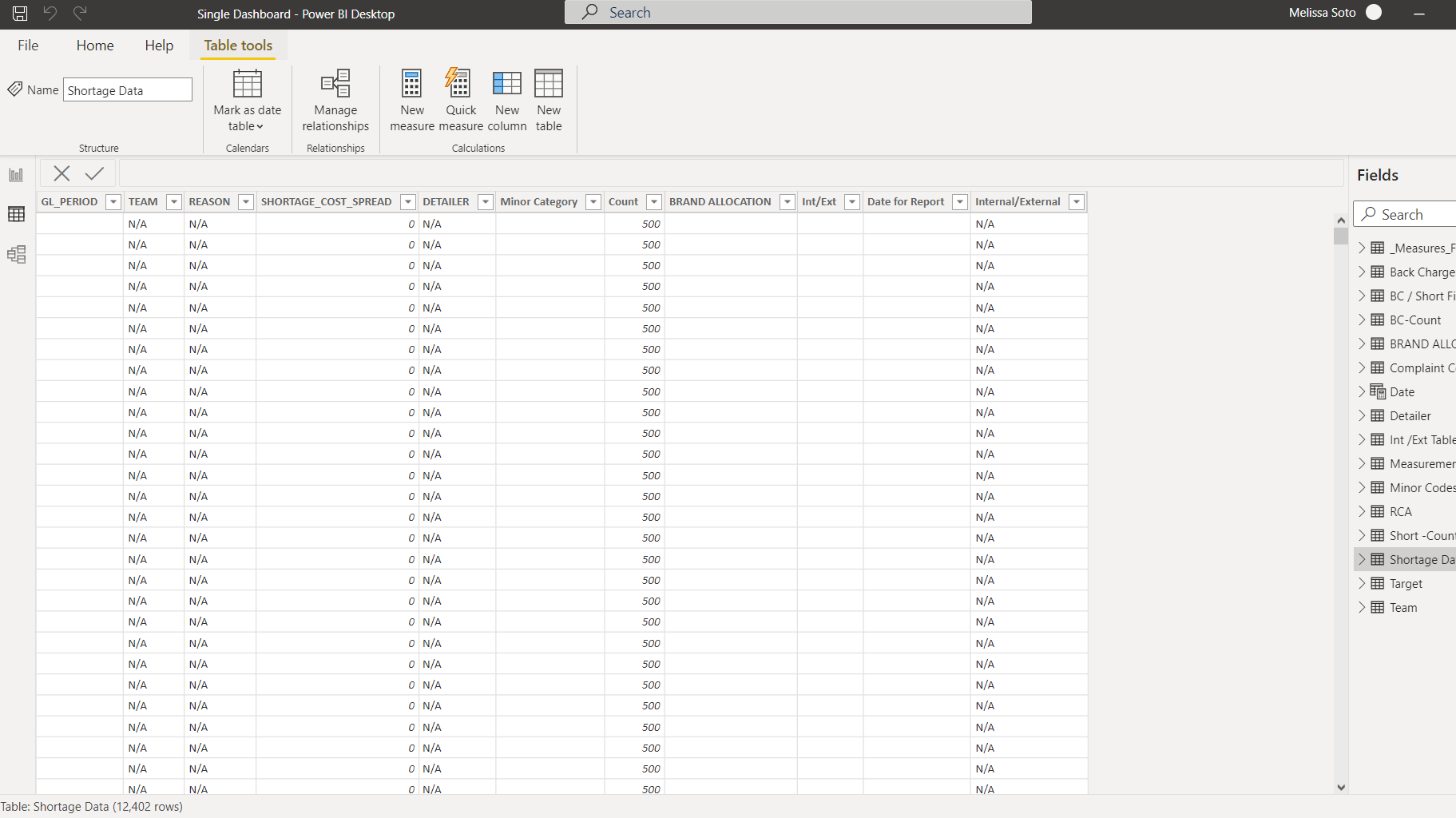Open the Help tab
This screenshot has height=818, width=1456.
(x=159, y=46)
